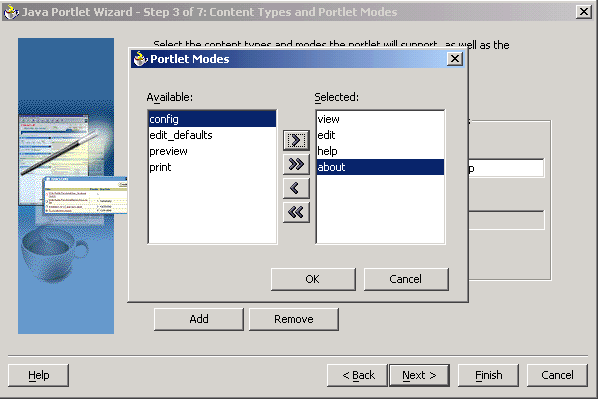This screenshot has height=399, width=598.
Task: Go Back to previous wizard step
Action: pos(358,375)
